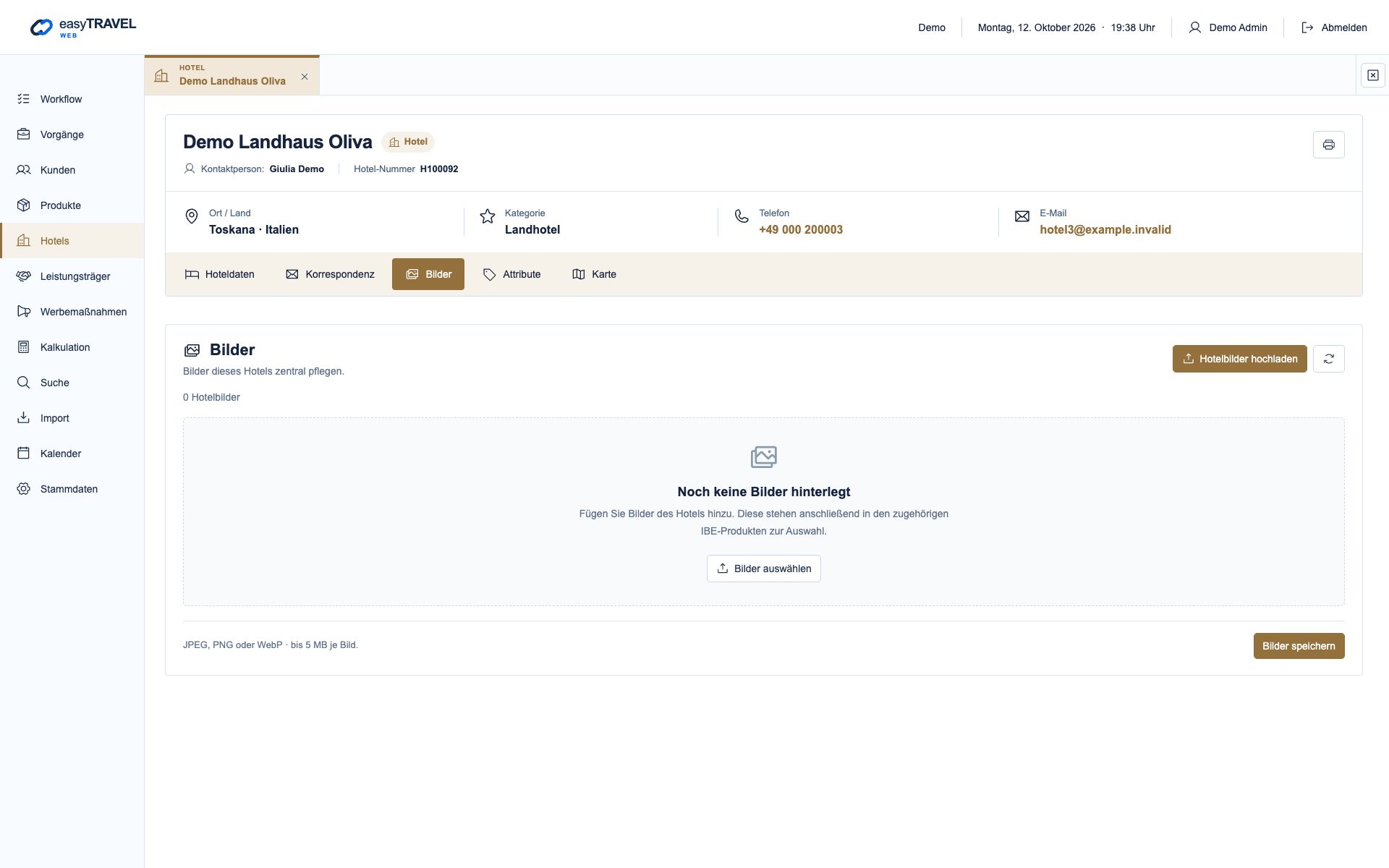Open the Attribute tab
This screenshot has height=868, width=1389.
pos(512,274)
